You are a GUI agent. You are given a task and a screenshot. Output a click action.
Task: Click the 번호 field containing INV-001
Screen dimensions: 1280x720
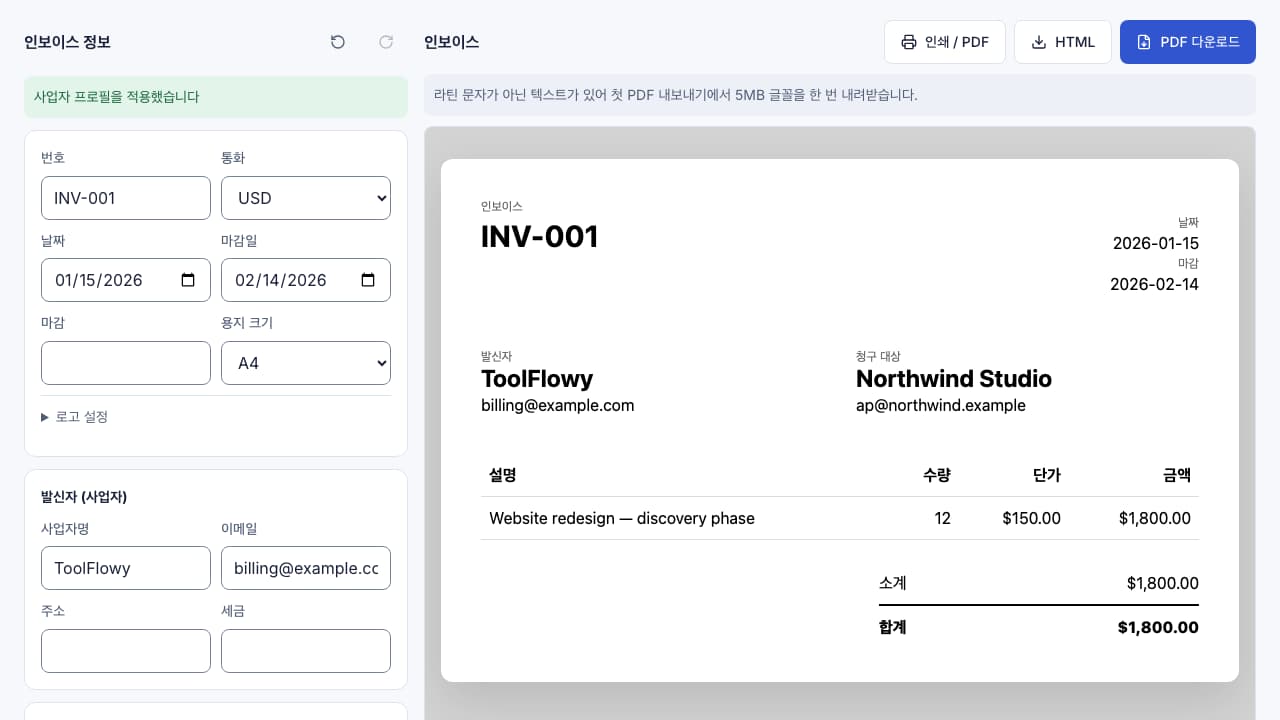point(126,198)
